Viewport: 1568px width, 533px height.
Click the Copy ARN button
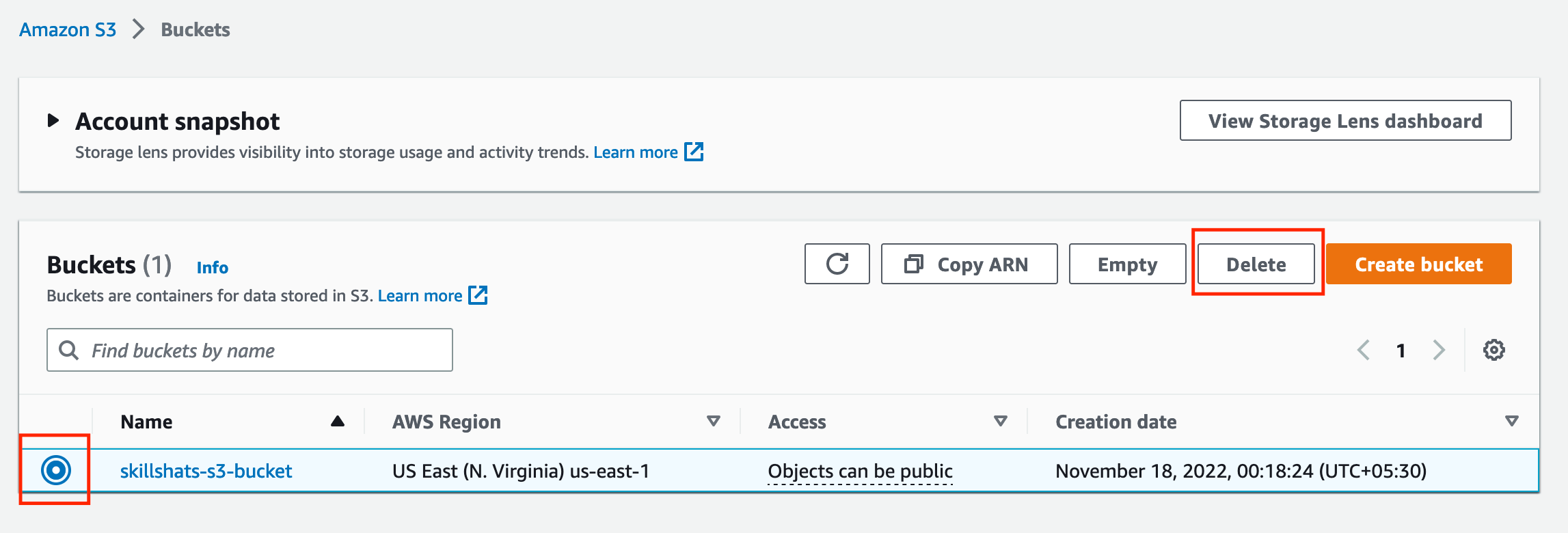[969, 264]
